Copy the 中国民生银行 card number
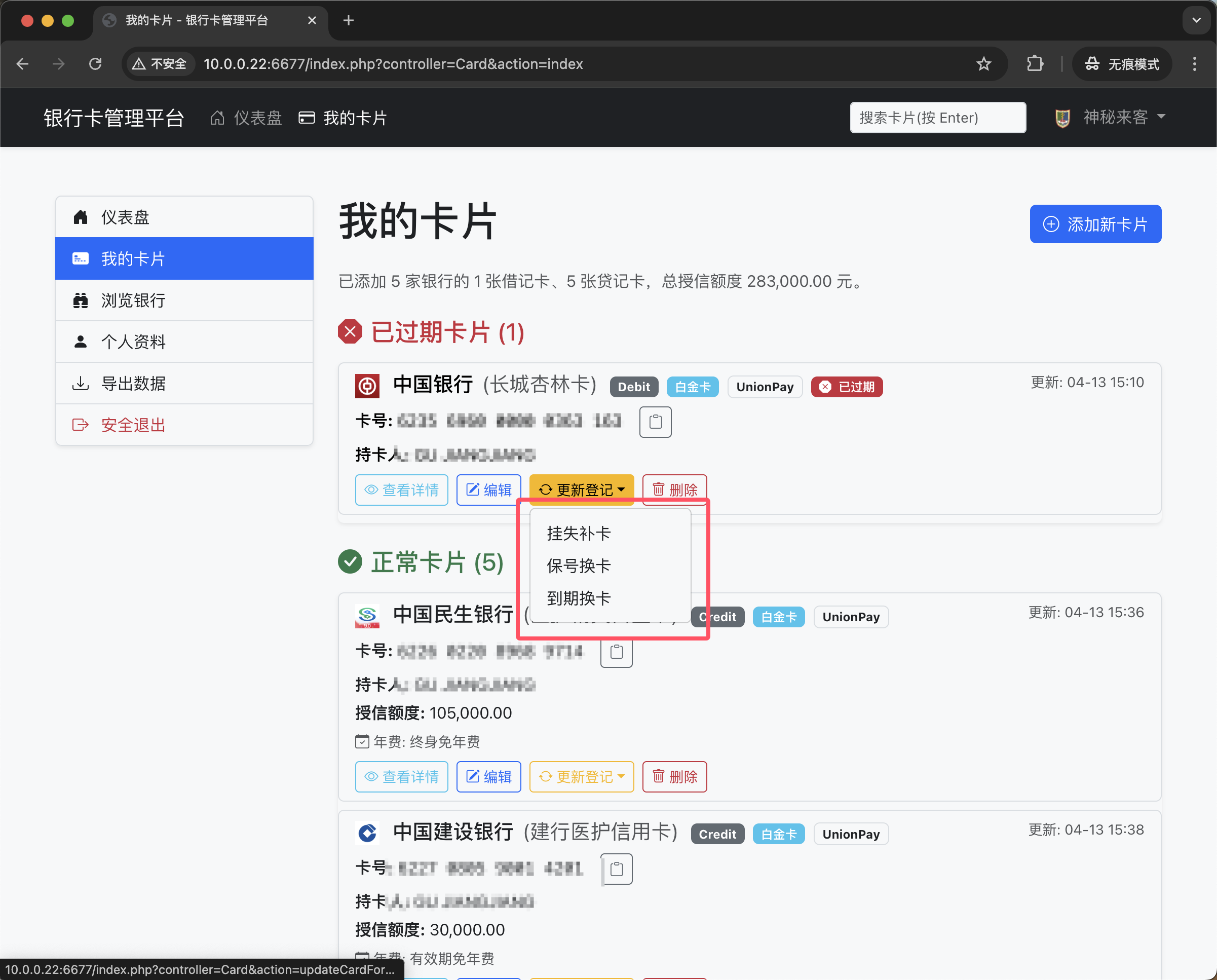Screen dimensions: 1217x980 pos(617,652)
